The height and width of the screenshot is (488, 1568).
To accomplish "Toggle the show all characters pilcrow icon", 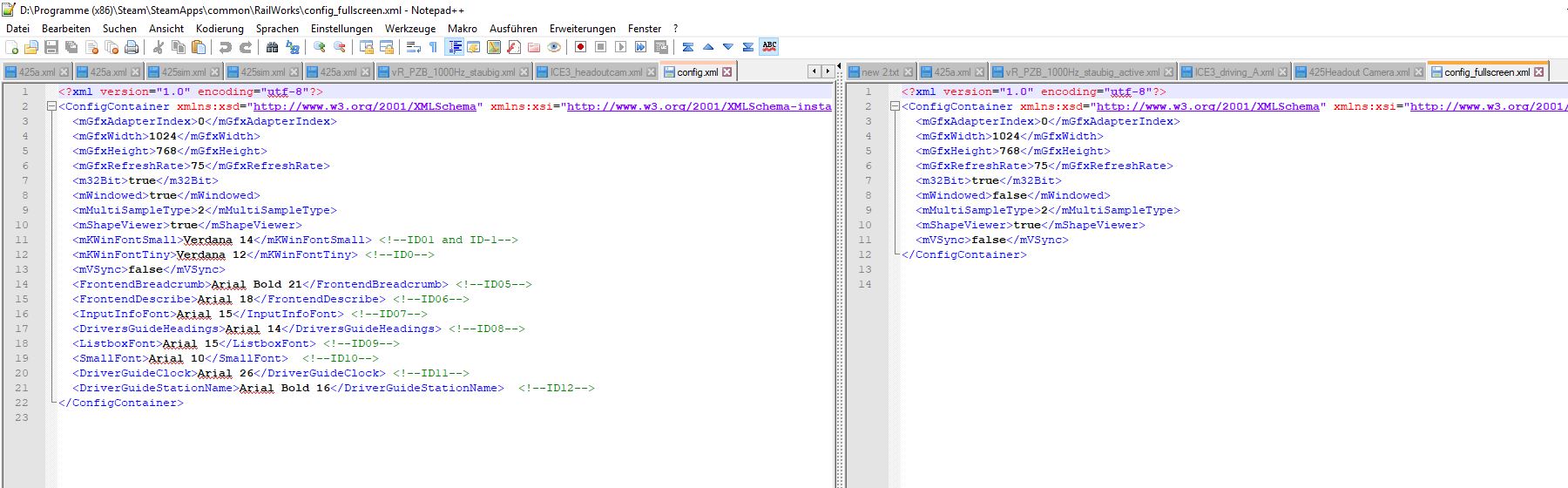I will point(433,47).
